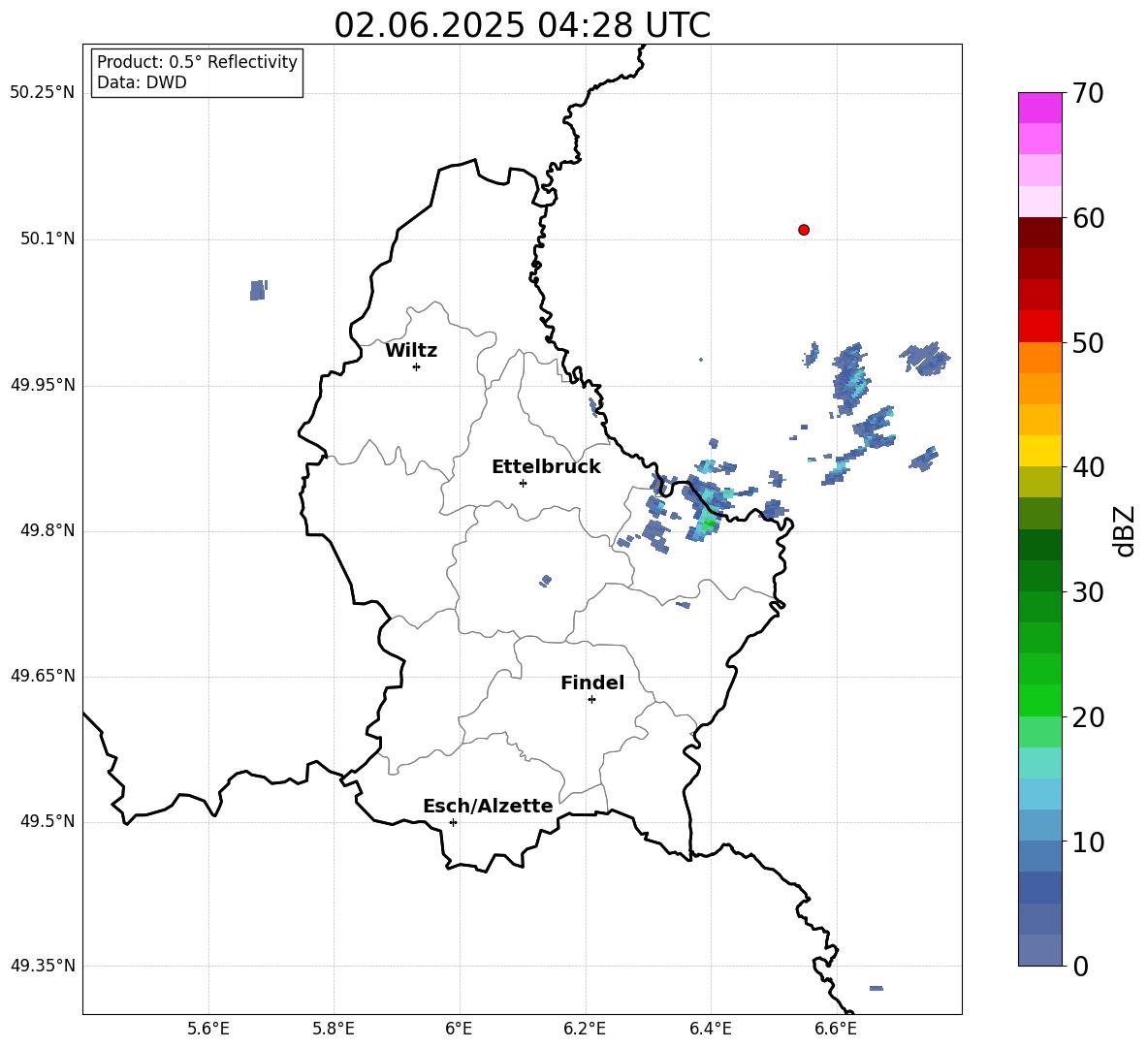Click the 50.25°N latitude label
Viewport: 1148px width, 1048px height.
pos(43,93)
